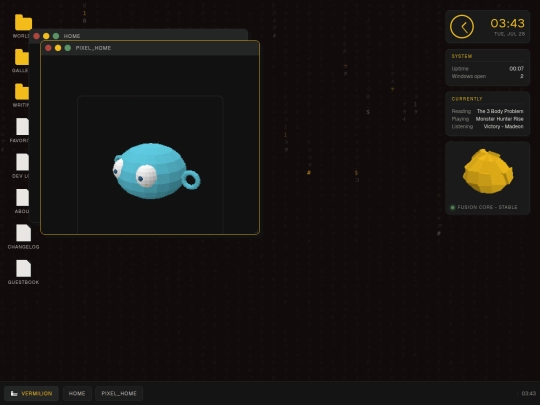
Task: Open the Guestbook file icon
Action: point(23,268)
